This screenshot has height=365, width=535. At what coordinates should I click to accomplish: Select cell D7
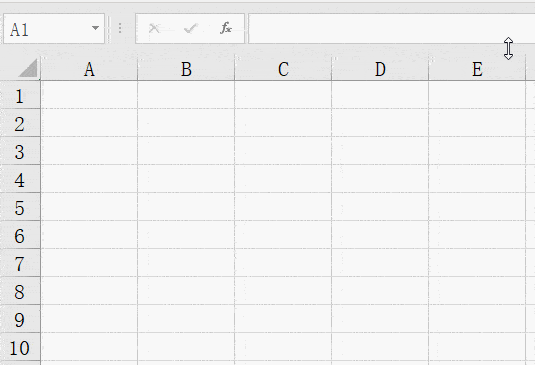[380, 263]
